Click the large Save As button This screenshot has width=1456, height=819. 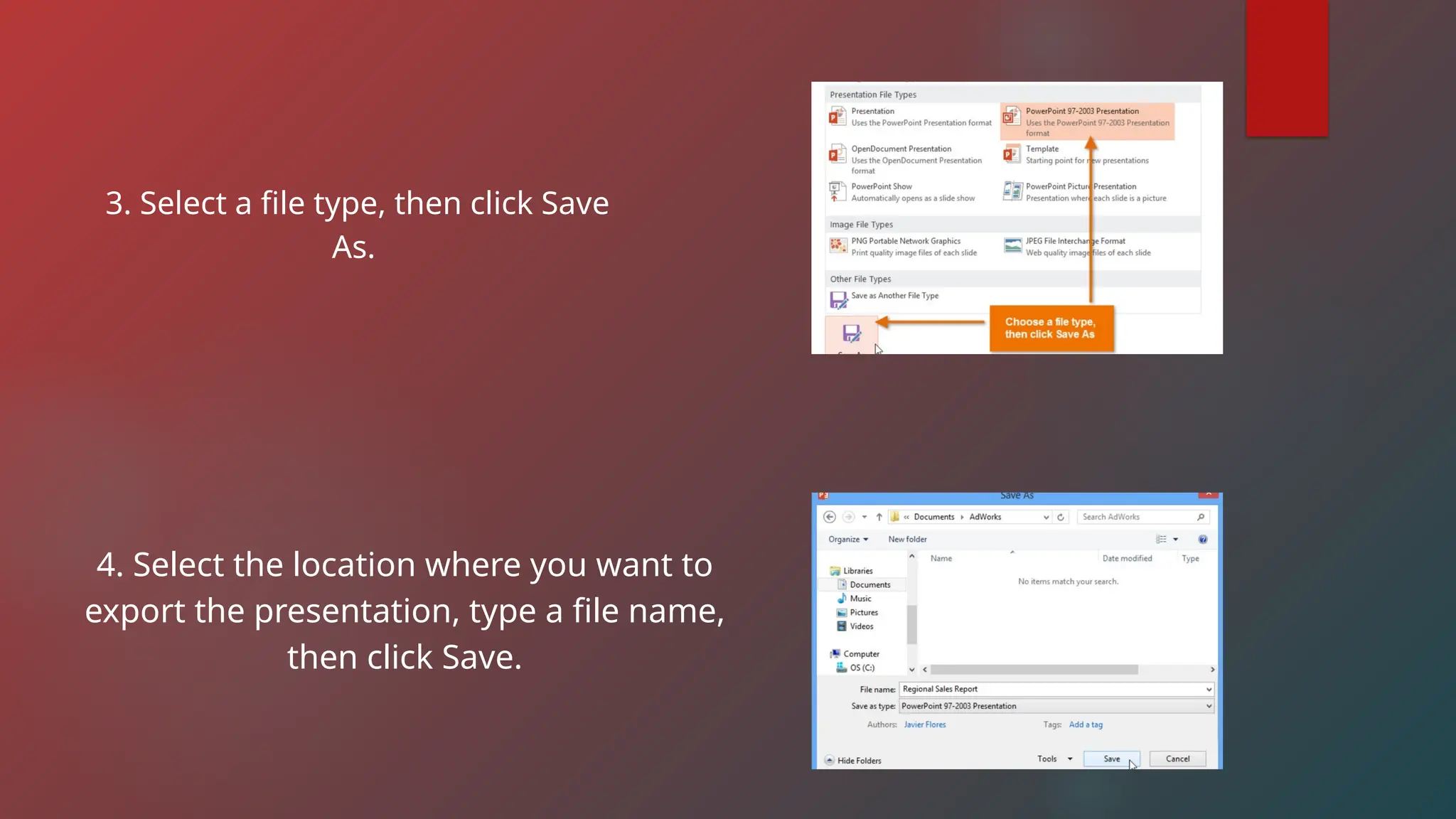(851, 336)
